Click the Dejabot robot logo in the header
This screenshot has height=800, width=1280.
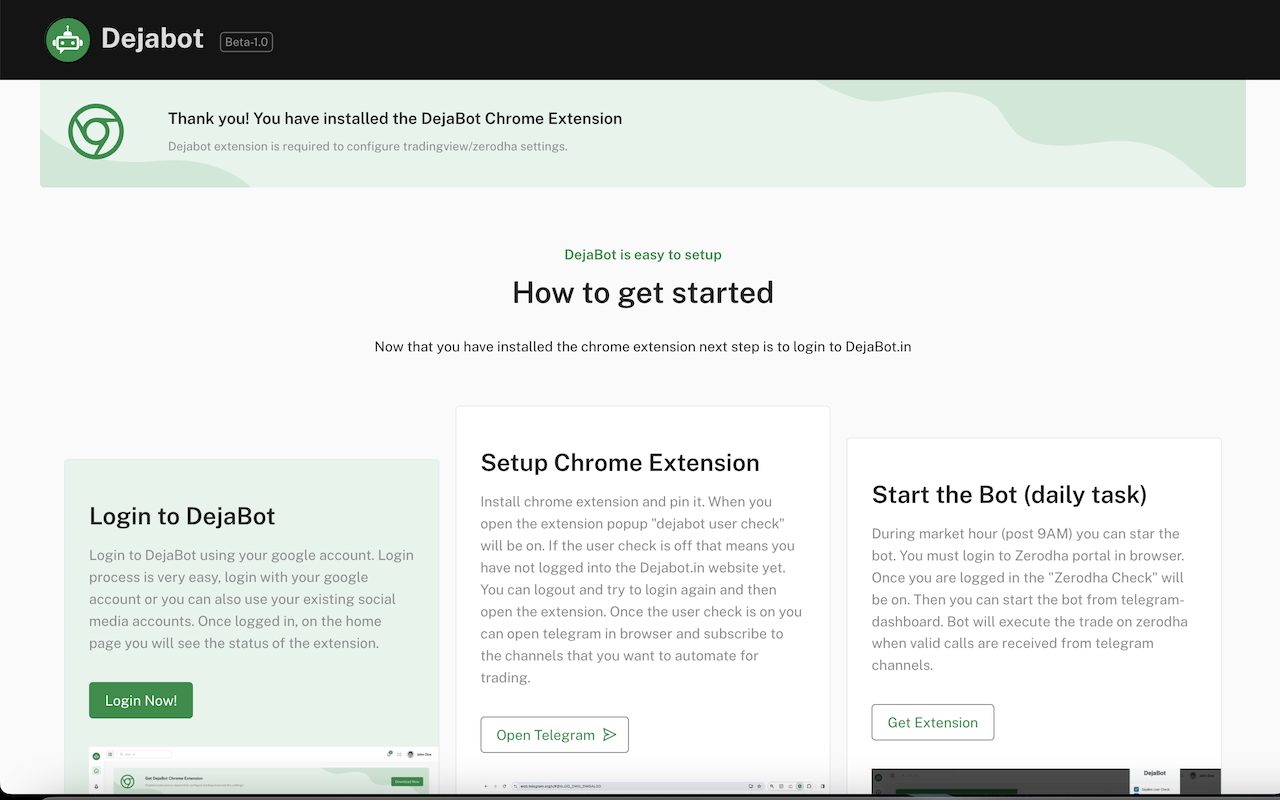pos(67,39)
